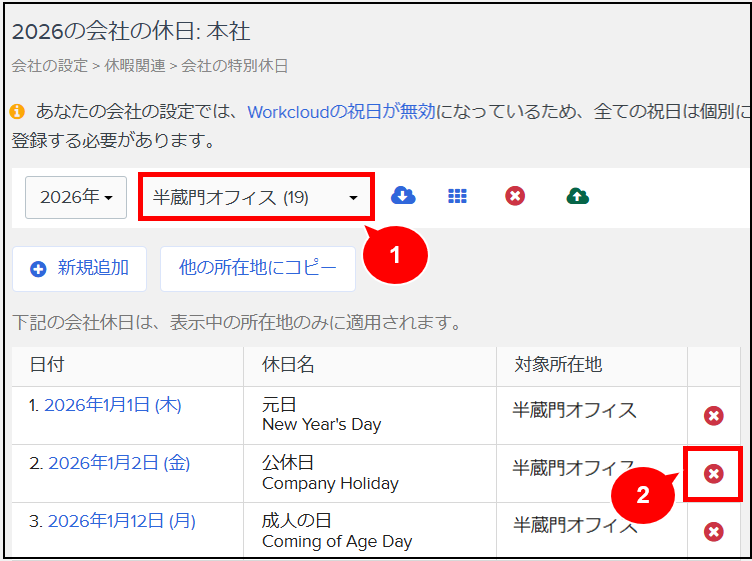Go to 休暇関連 in the breadcrumb
The width and height of the screenshot is (752, 561).
139,66
